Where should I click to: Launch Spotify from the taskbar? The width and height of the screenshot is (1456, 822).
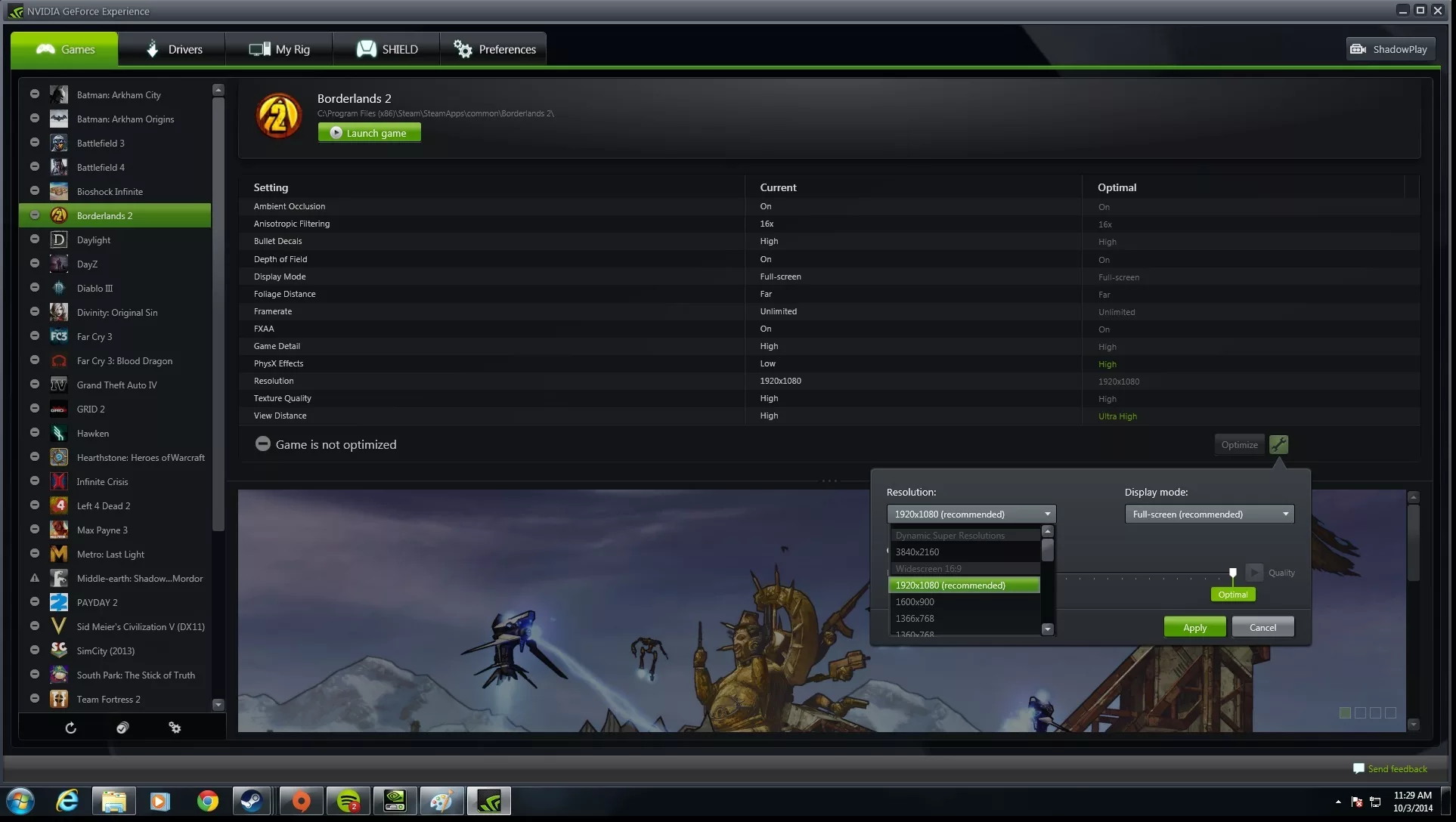(x=348, y=801)
